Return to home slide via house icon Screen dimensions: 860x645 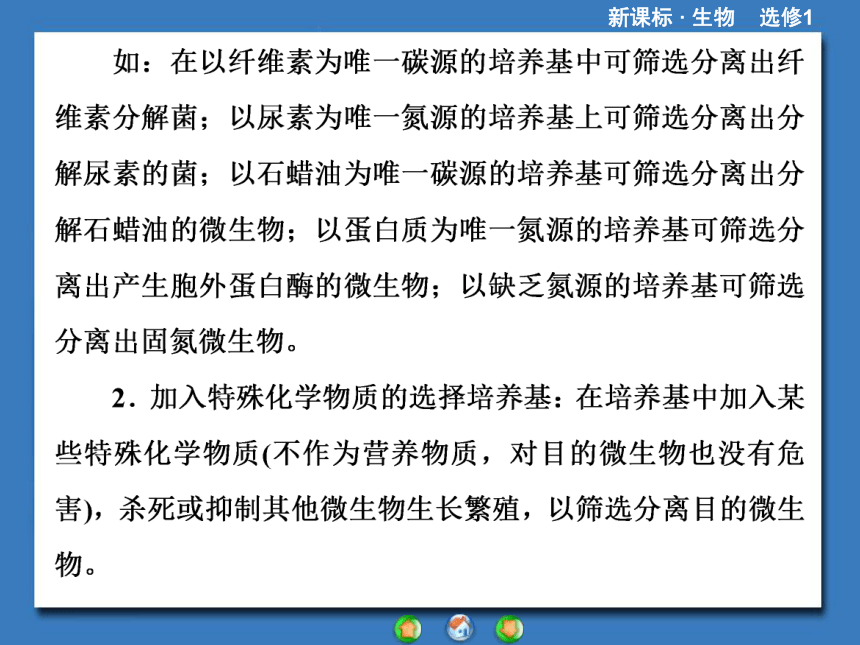tap(460, 627)
